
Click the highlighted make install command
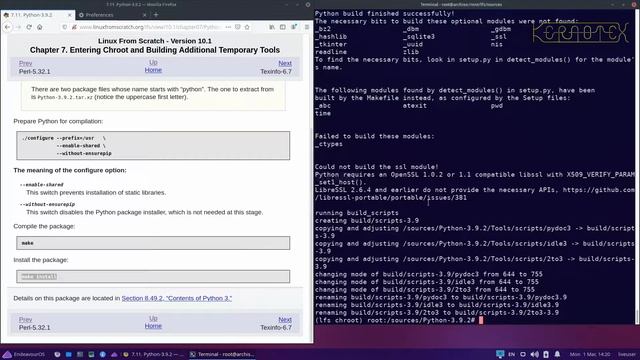pyautogui.click(x=39, y=277)
